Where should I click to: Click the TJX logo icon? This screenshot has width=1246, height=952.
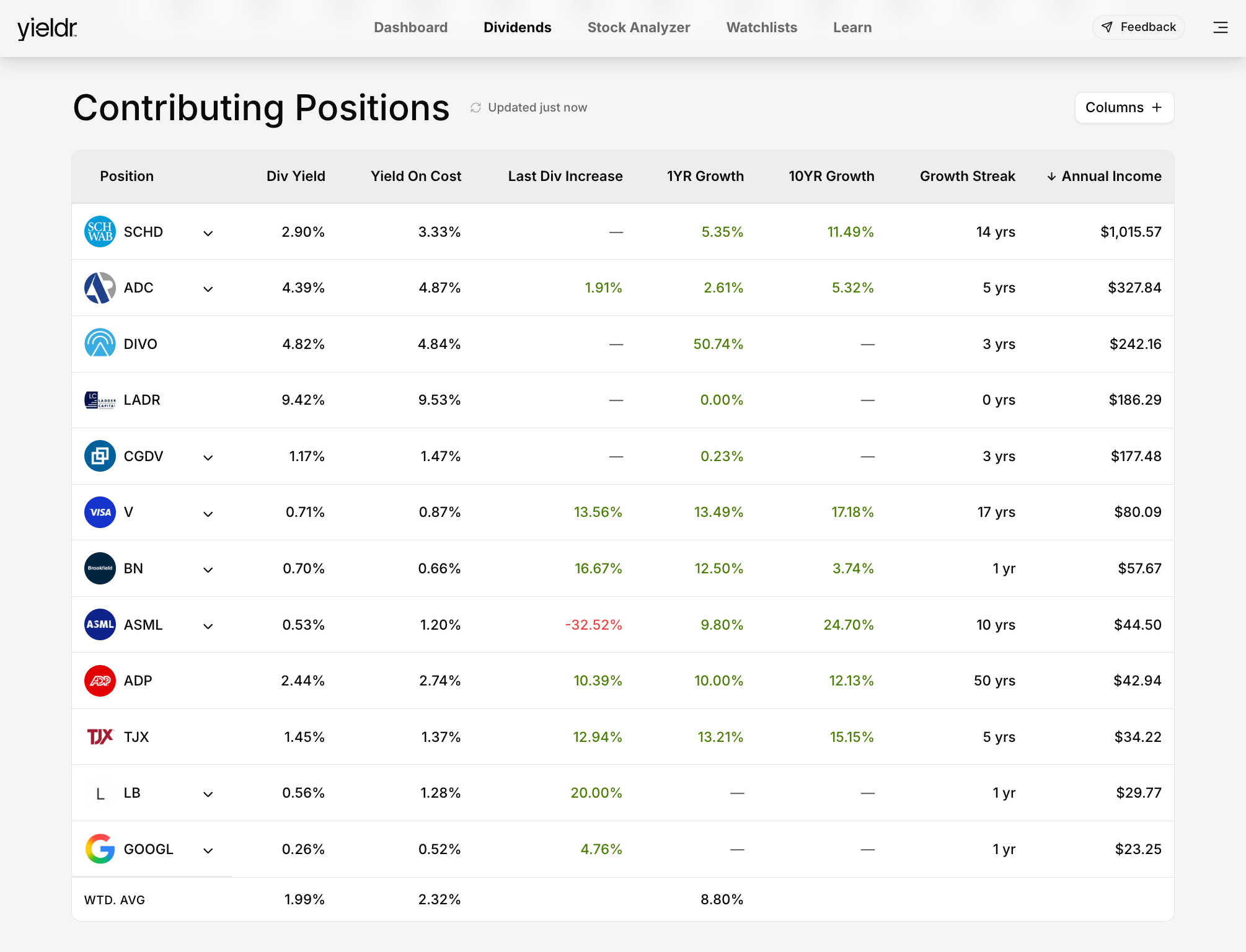(x=100, y=737)
